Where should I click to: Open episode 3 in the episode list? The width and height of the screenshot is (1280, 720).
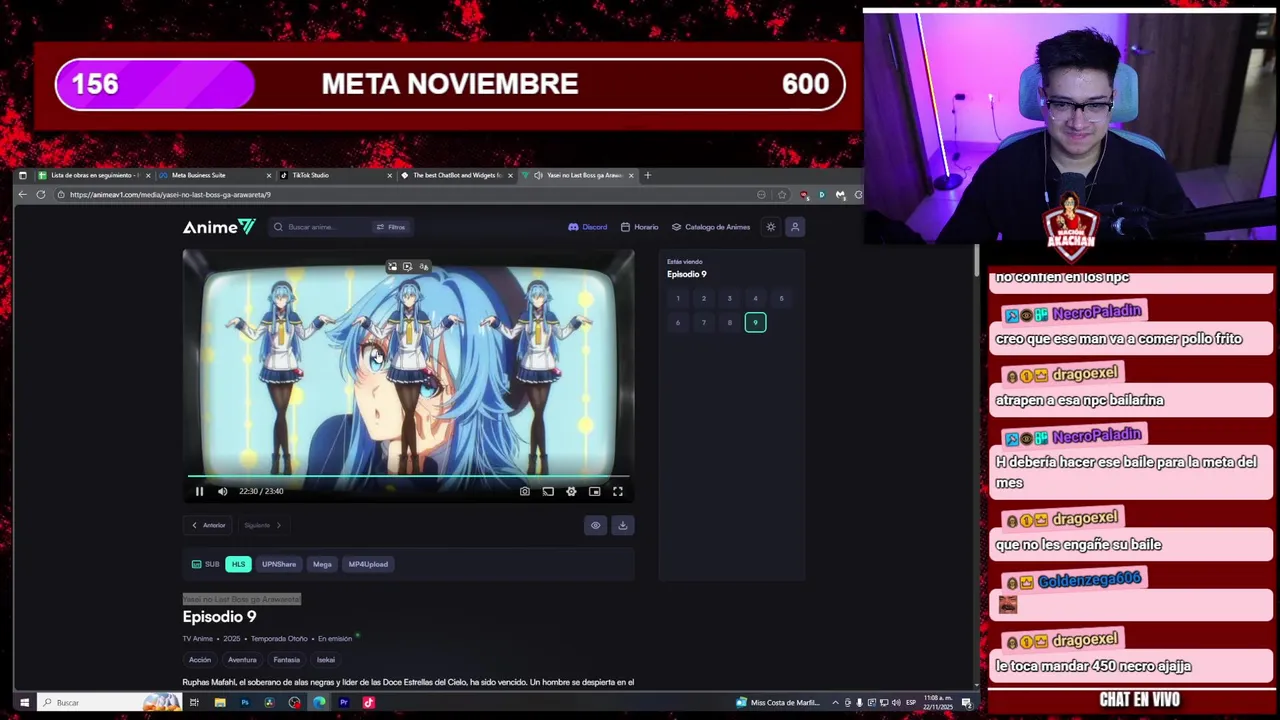point(729,298)
